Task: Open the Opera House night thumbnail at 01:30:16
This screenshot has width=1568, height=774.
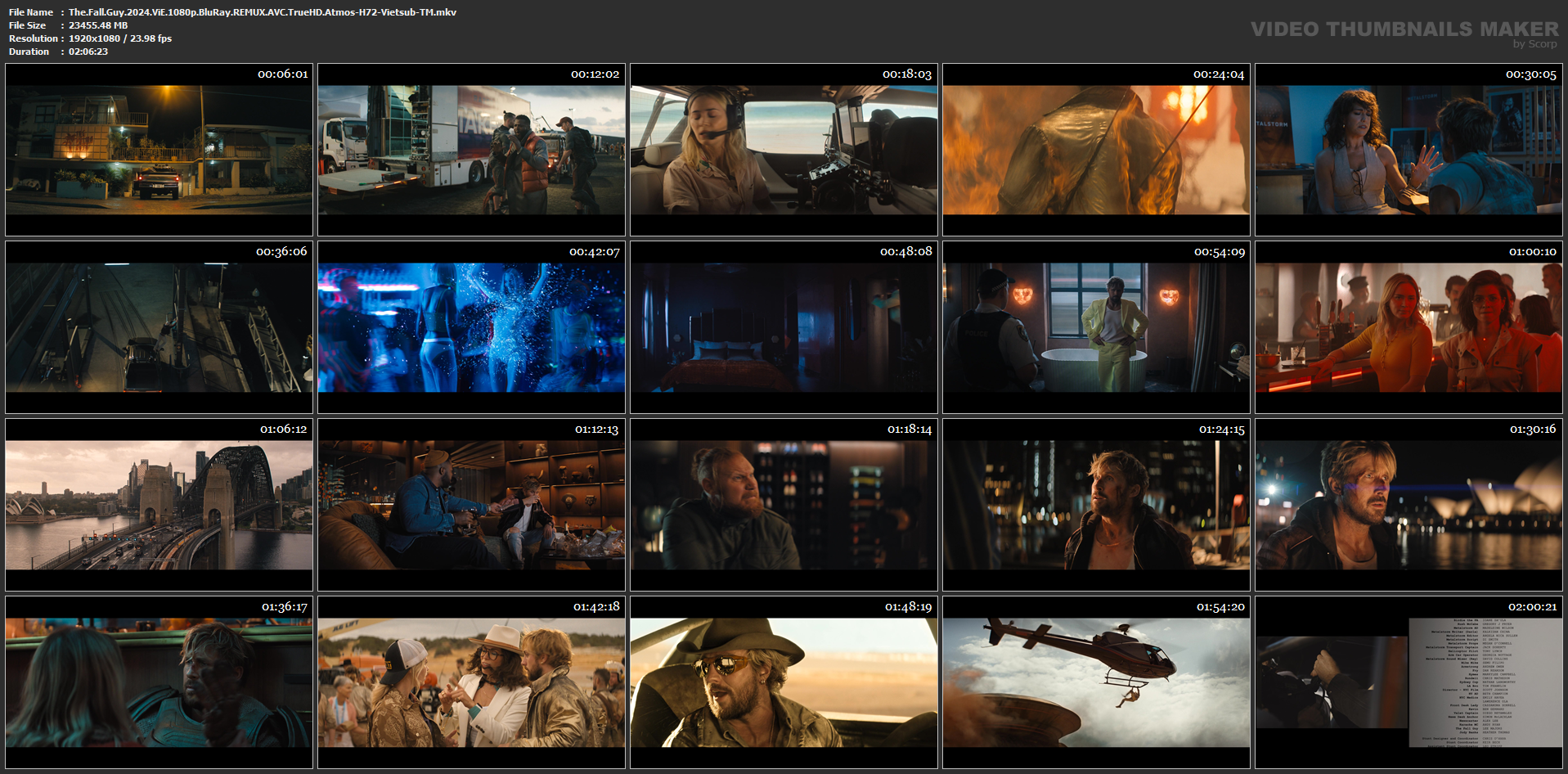Action: (1409, 505)
